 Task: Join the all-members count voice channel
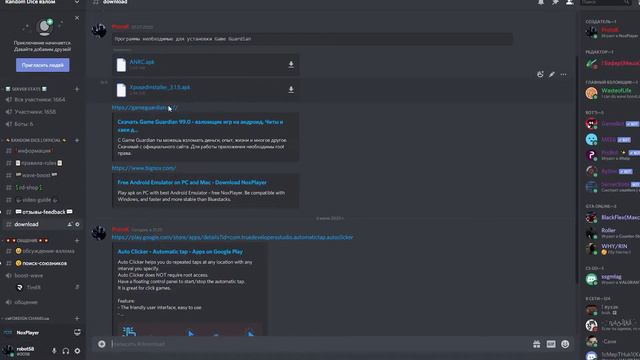point(41,100)
